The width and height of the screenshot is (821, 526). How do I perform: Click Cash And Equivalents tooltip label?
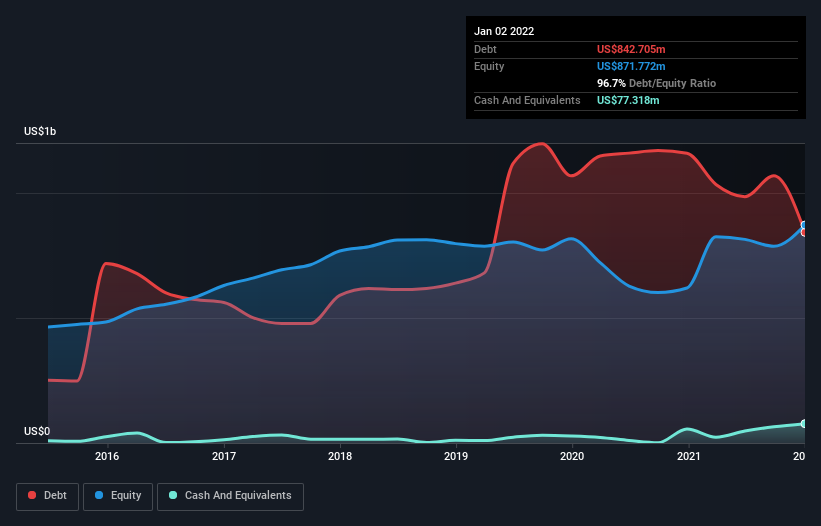tap(527, 100)
